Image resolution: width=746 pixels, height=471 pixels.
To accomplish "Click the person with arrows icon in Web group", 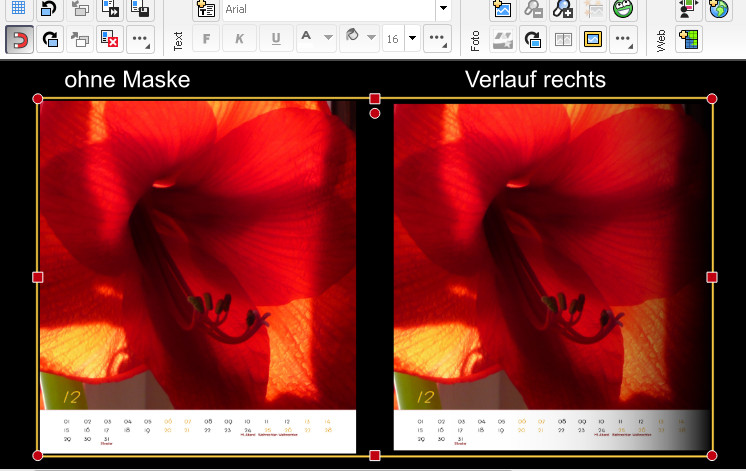I will tap(688, 9).
